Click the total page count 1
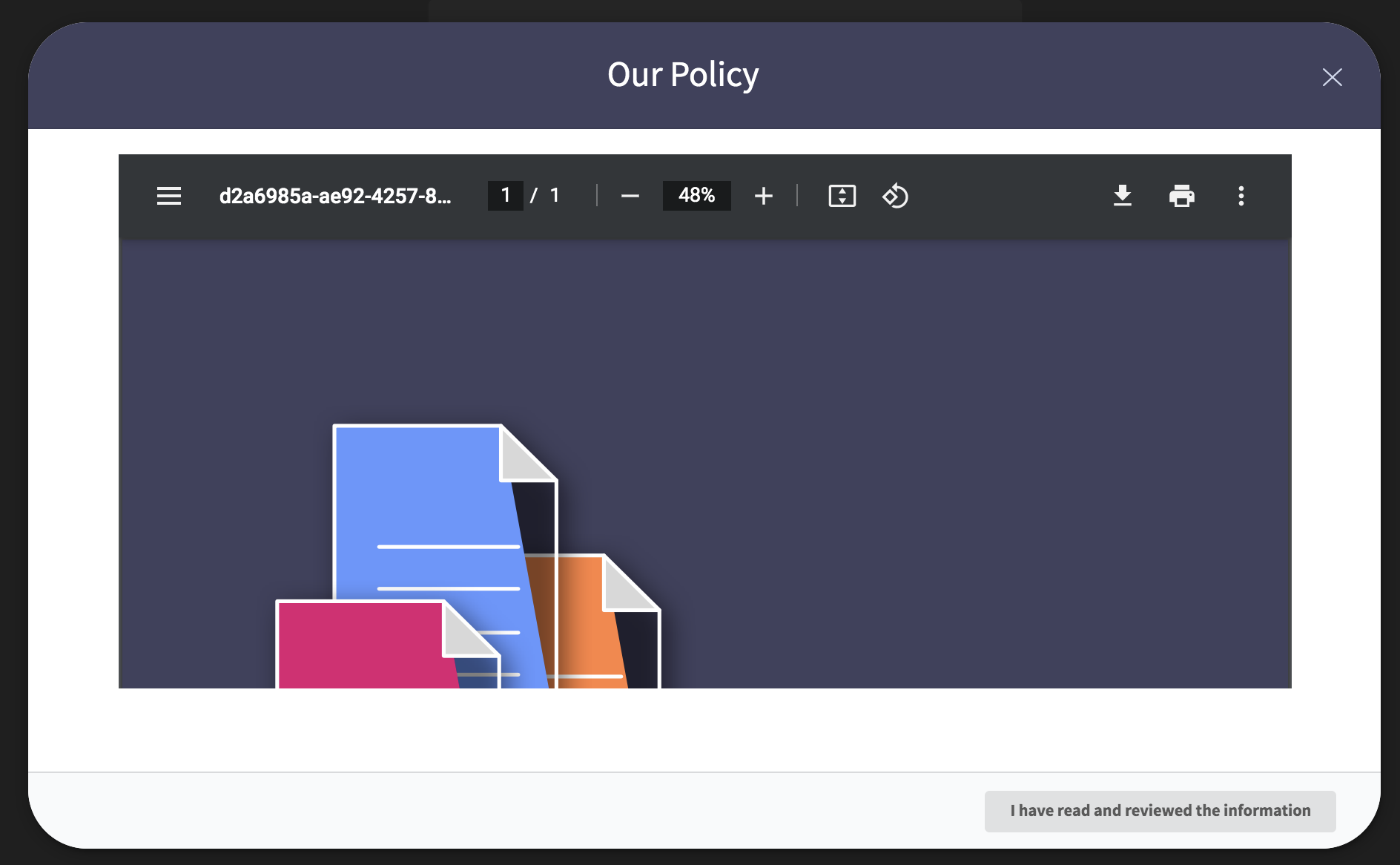 click(555, 196)
